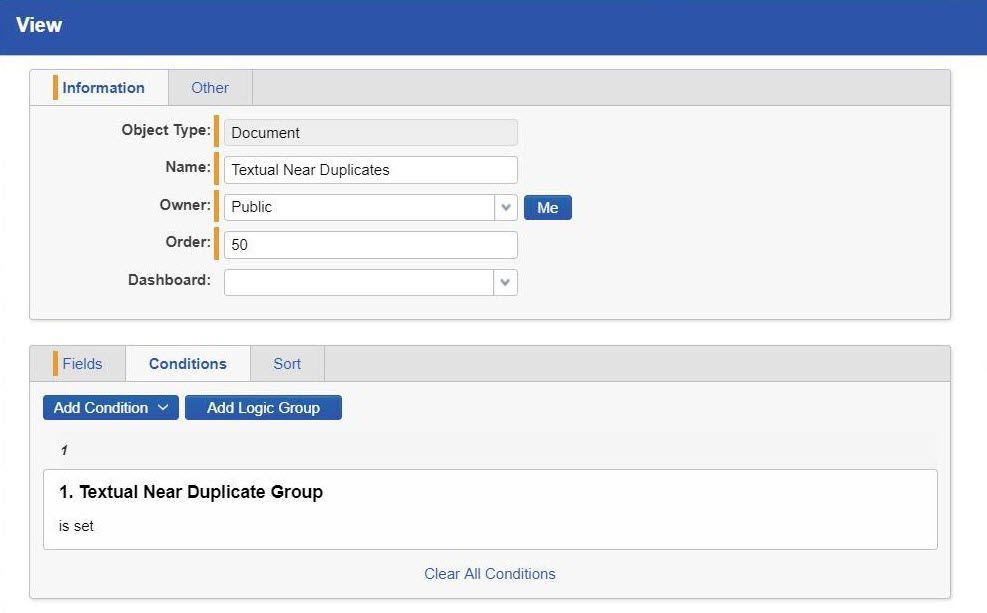Click the Name label
This screenshot has height=613, width=987.
tap(188, 167)
